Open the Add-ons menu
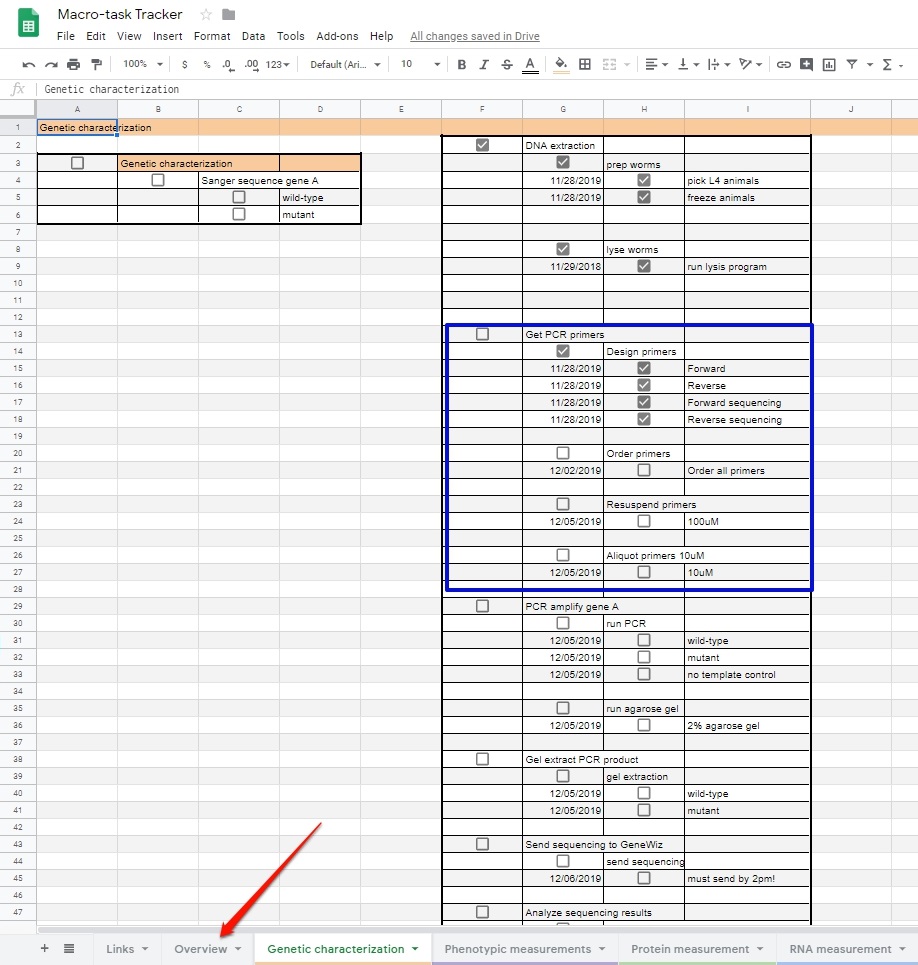918x965 pixels. [337, 36]
